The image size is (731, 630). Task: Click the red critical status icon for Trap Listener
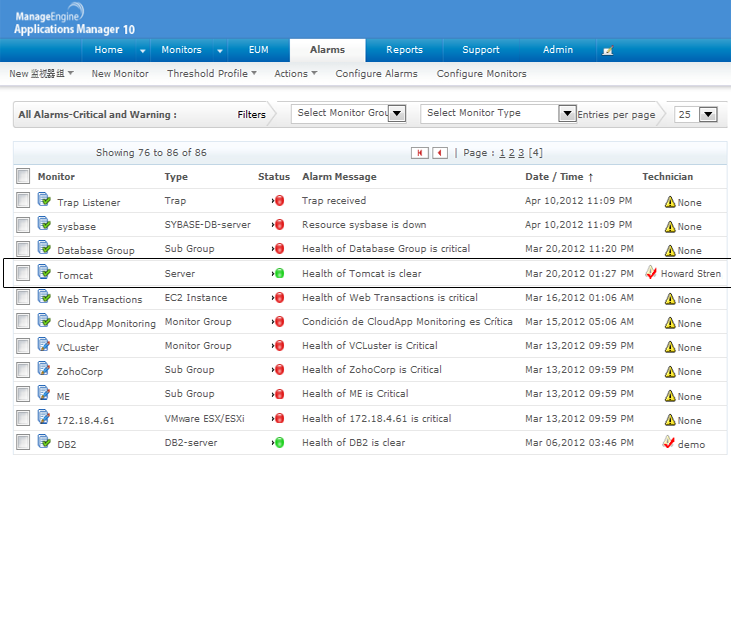pyautogui.click(x=278, y=201)
